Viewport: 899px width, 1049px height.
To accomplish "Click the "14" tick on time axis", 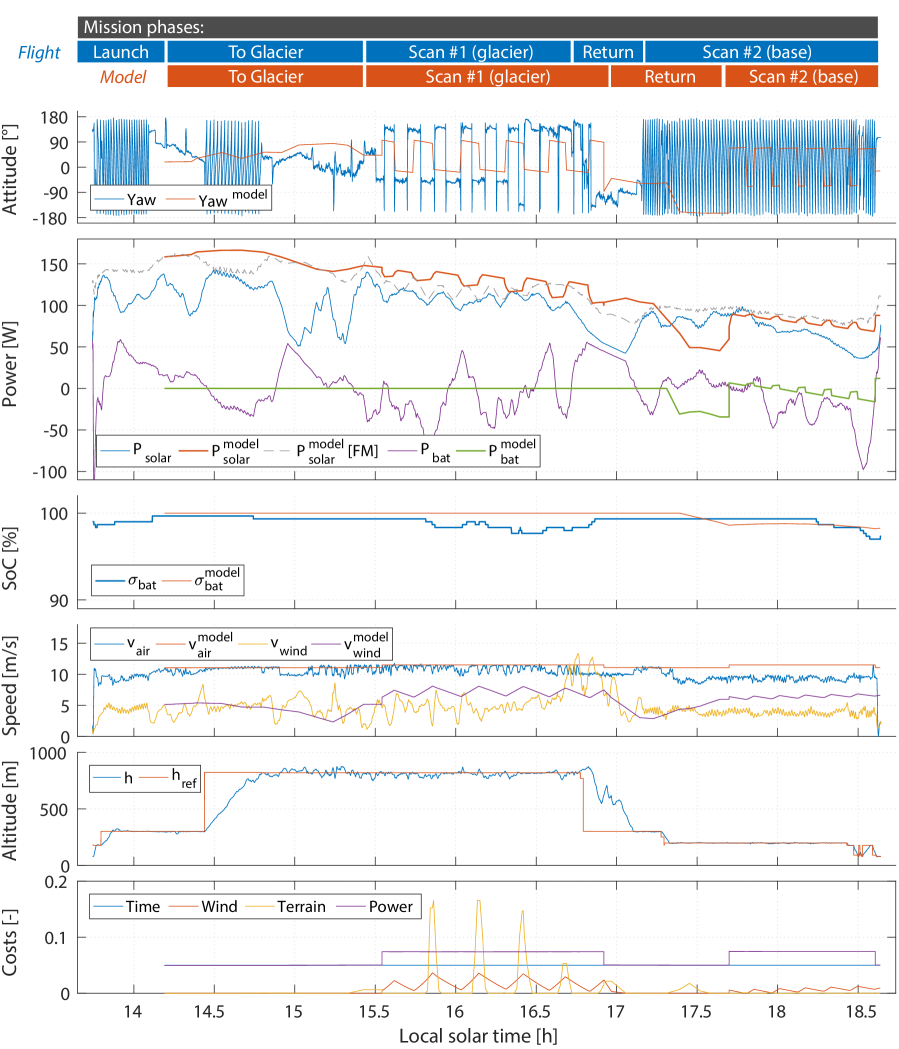I will point(133,1011).
